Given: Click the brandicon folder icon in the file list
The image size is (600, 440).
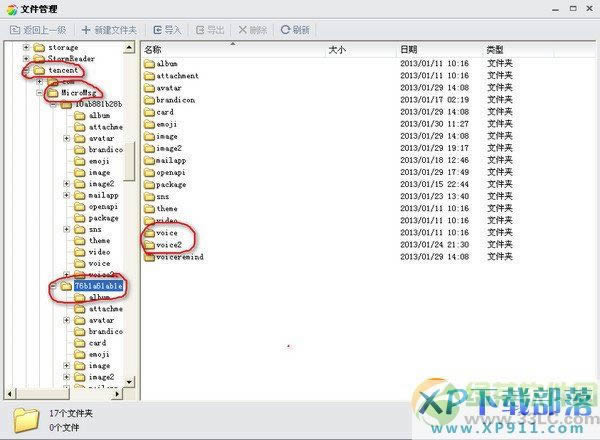Looking at the screenshot, I should pyautogui.click(x=149, y=100).
